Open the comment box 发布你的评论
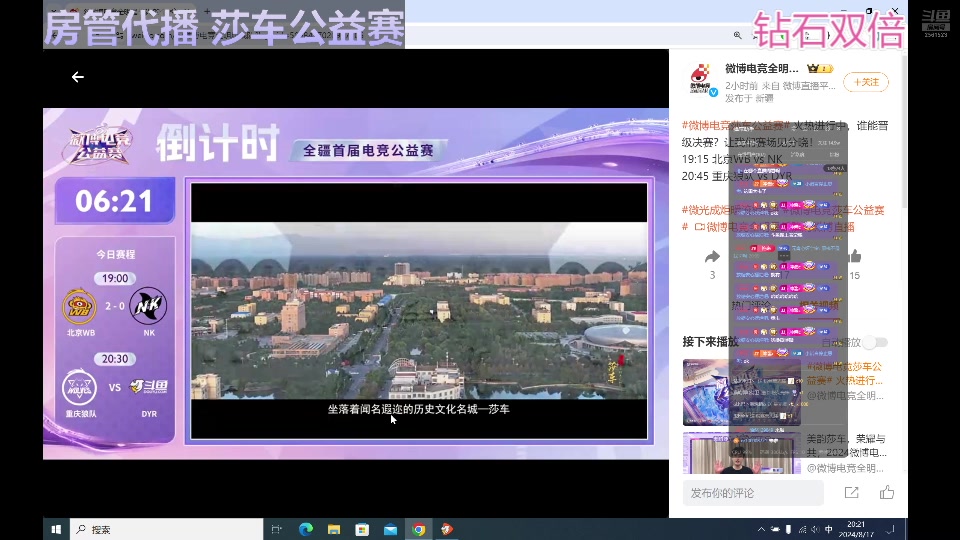Viewport: 960px width, 540px height. pyautogui.click(x=753, y=493)
